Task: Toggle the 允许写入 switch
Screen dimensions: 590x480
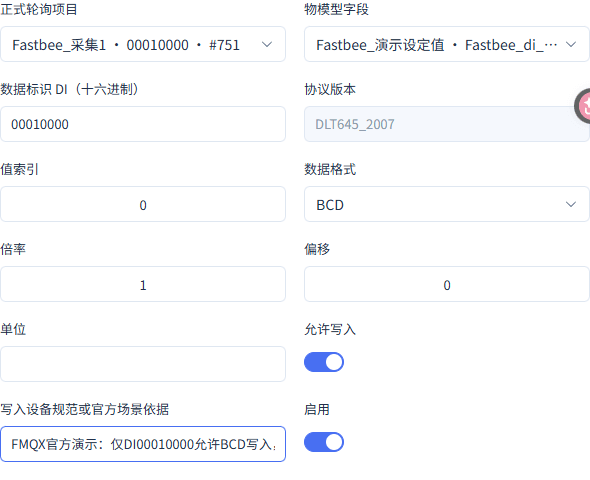Action: 324,362
